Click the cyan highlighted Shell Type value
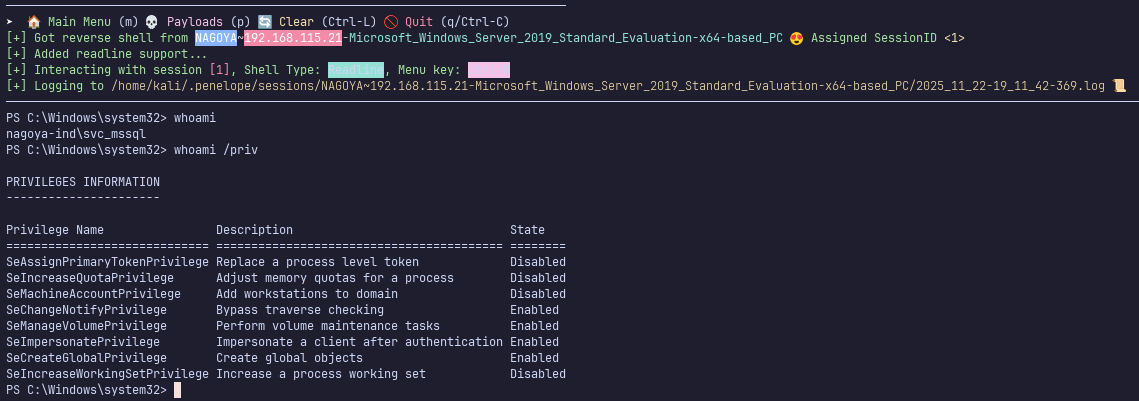The width and height of the screenshot is (1139, 401). (355, 70)
